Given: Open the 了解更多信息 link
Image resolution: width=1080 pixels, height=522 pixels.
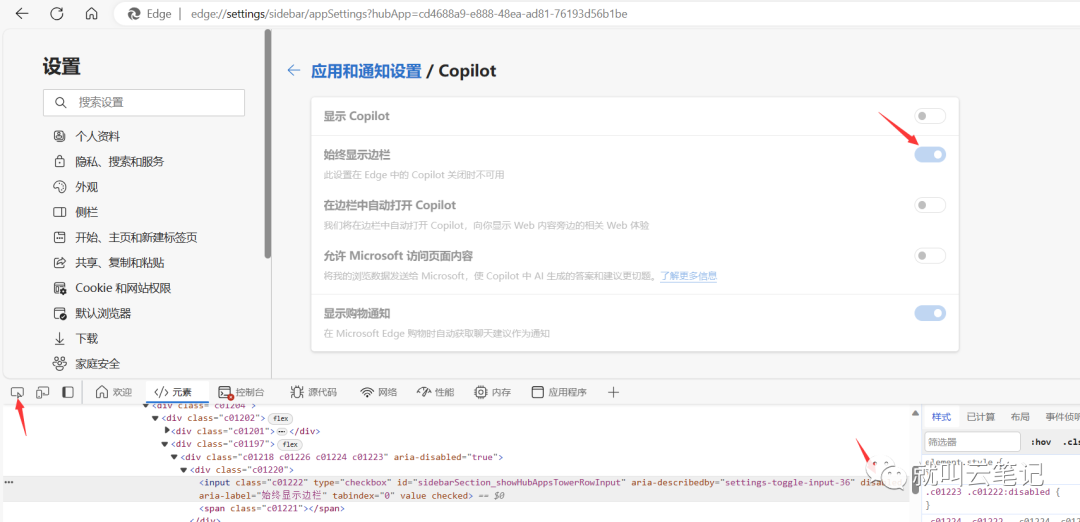Looking at the screenshot, I should coord(689,276).
